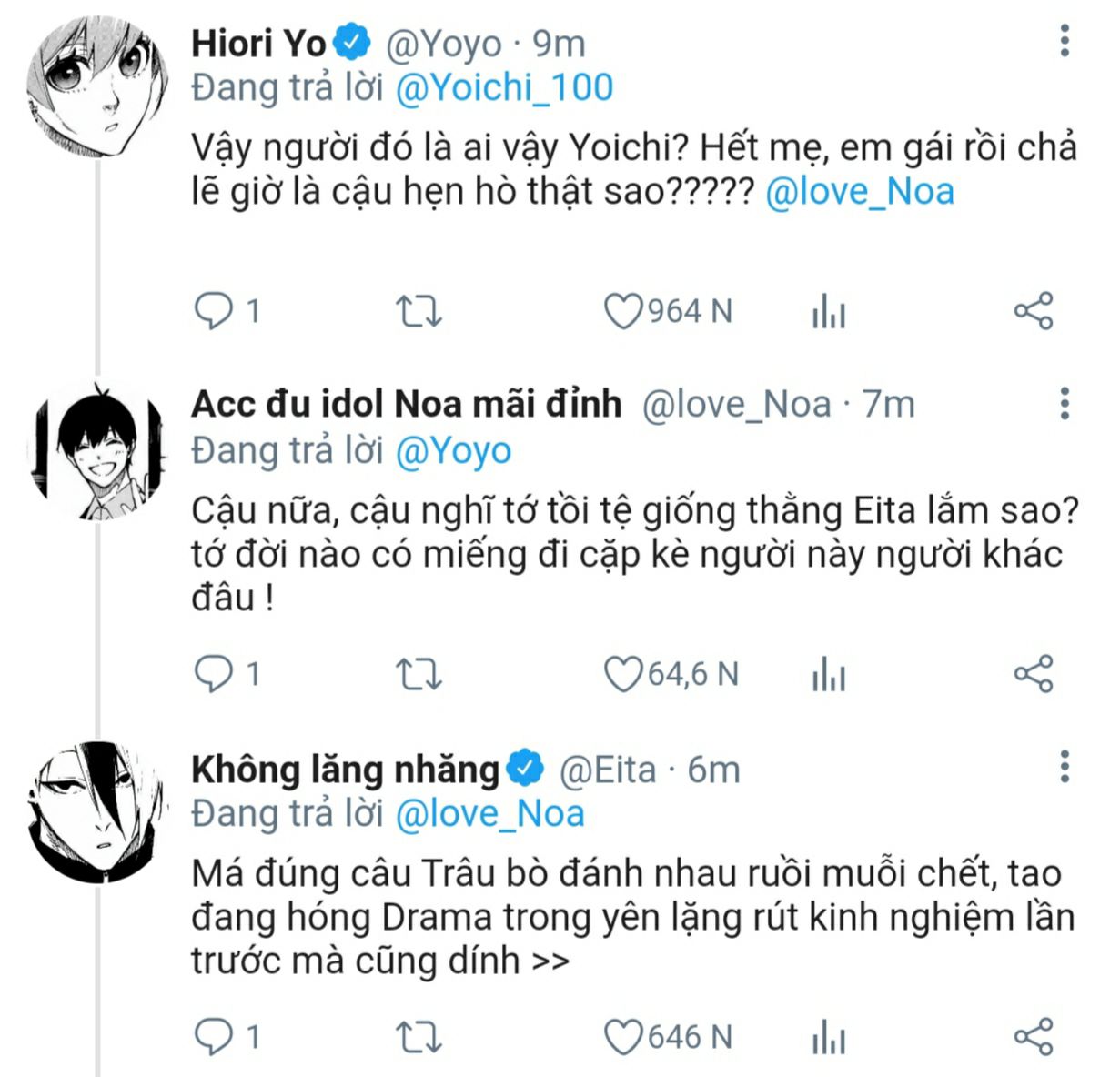Open more options on Eita's tweet
1120x1077 pixels.
point(1065,768)
